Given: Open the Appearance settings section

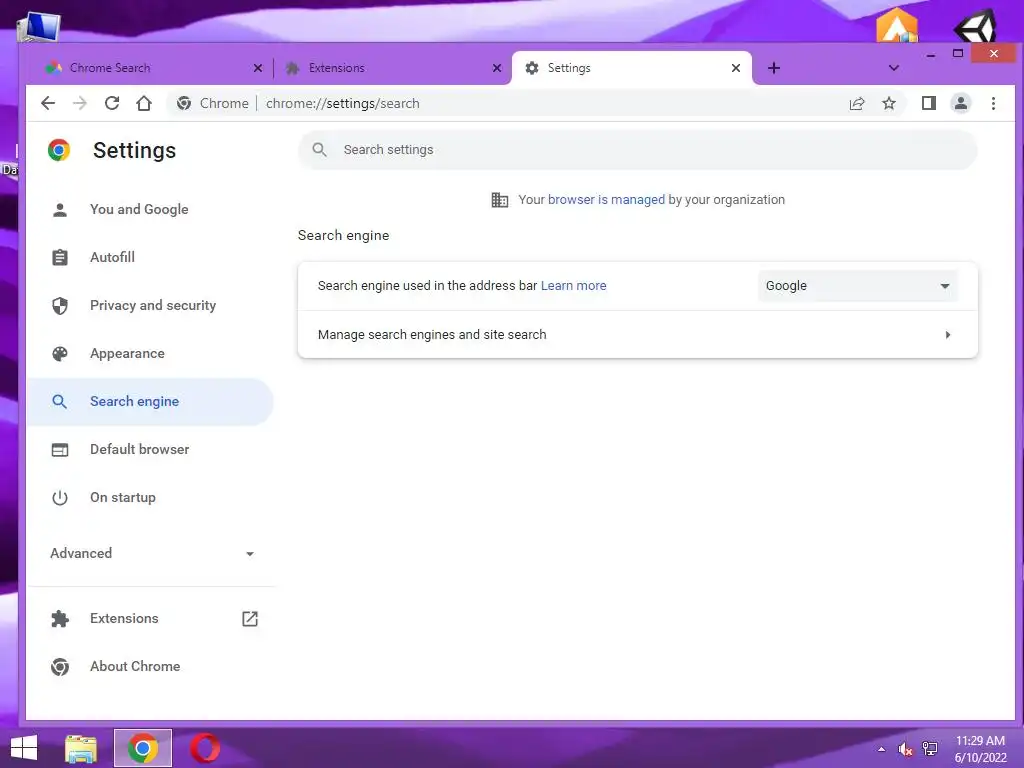Looking at the screenshot, I should (x=150, y=353).
